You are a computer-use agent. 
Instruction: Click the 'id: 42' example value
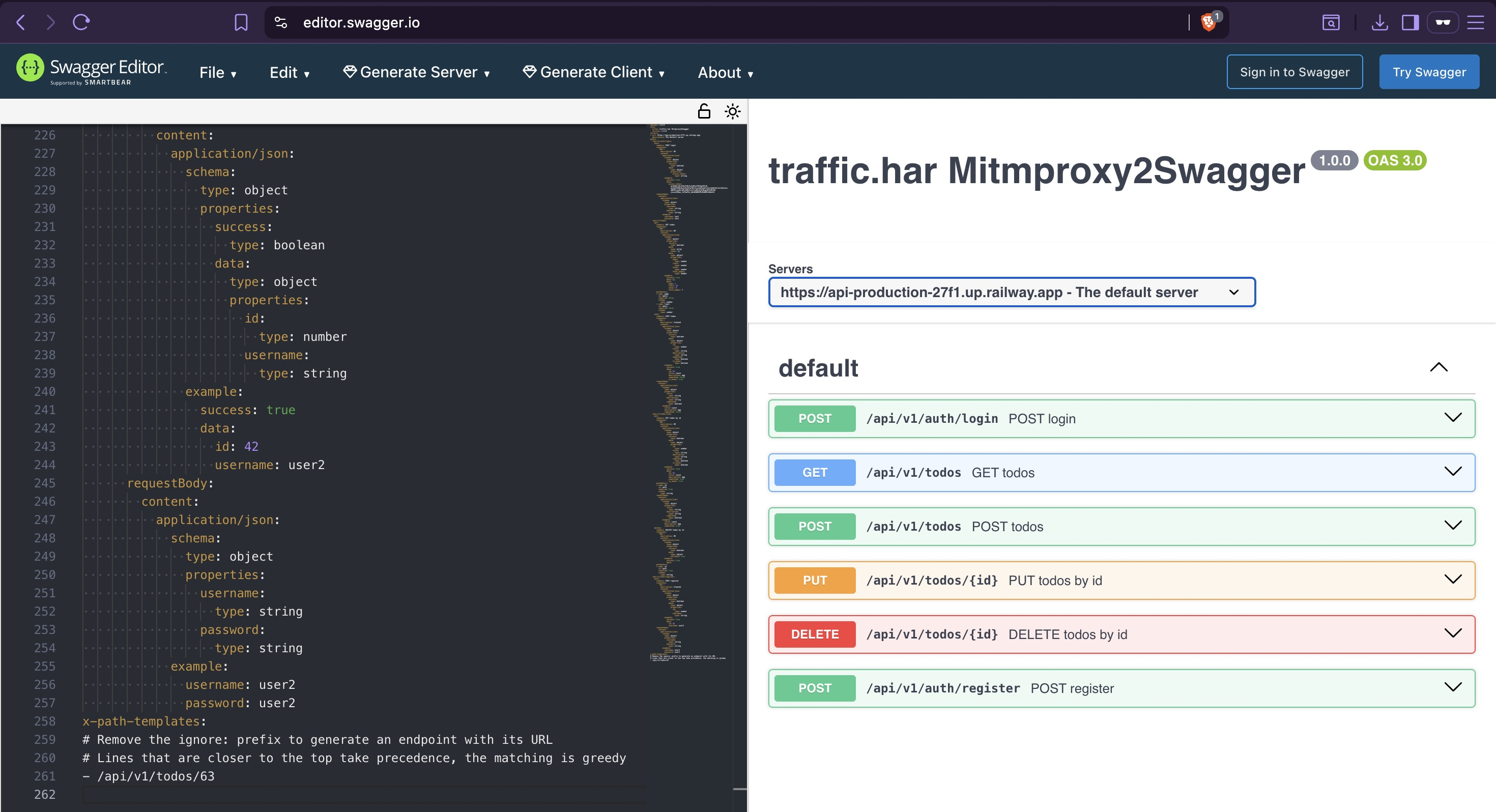point(237,447)
